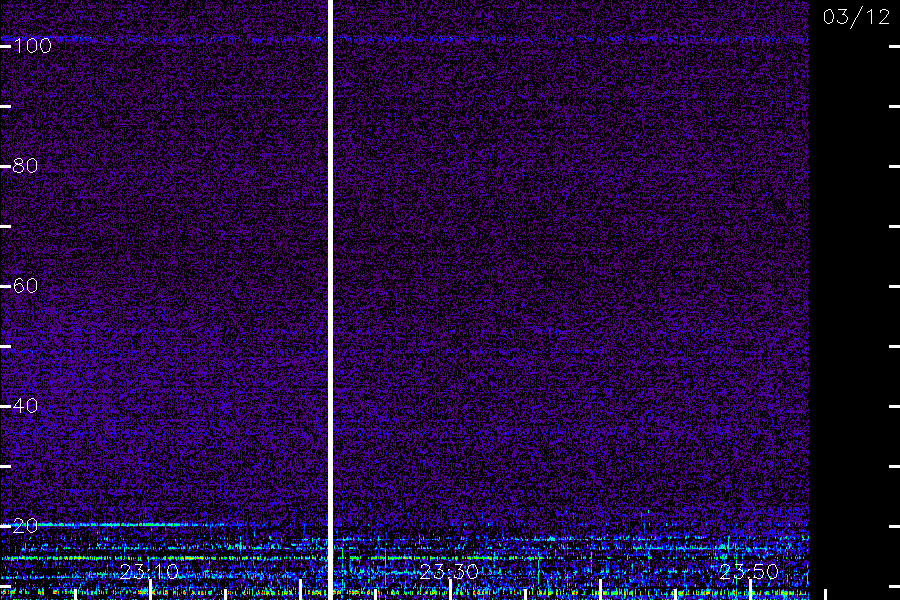Click the 23:30 time label
The height and width of the screenshot is (600, 900).
pos(449,572)
